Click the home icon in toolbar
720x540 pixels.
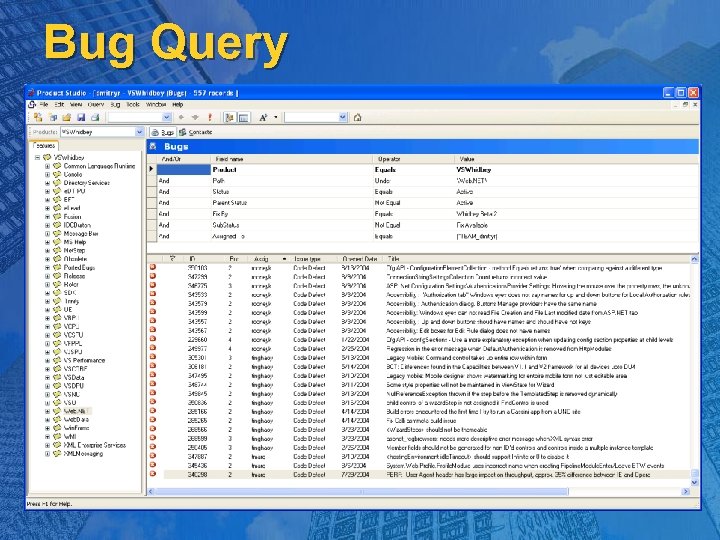click(357, 118)
